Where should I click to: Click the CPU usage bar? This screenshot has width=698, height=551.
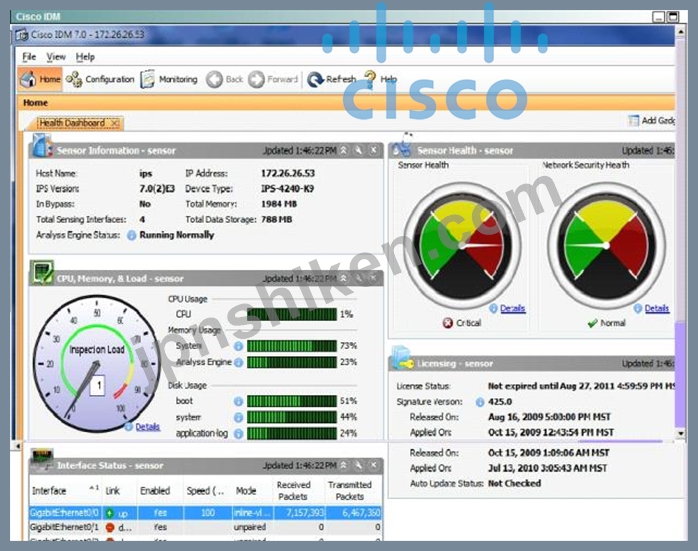click(x=292, y=314)
